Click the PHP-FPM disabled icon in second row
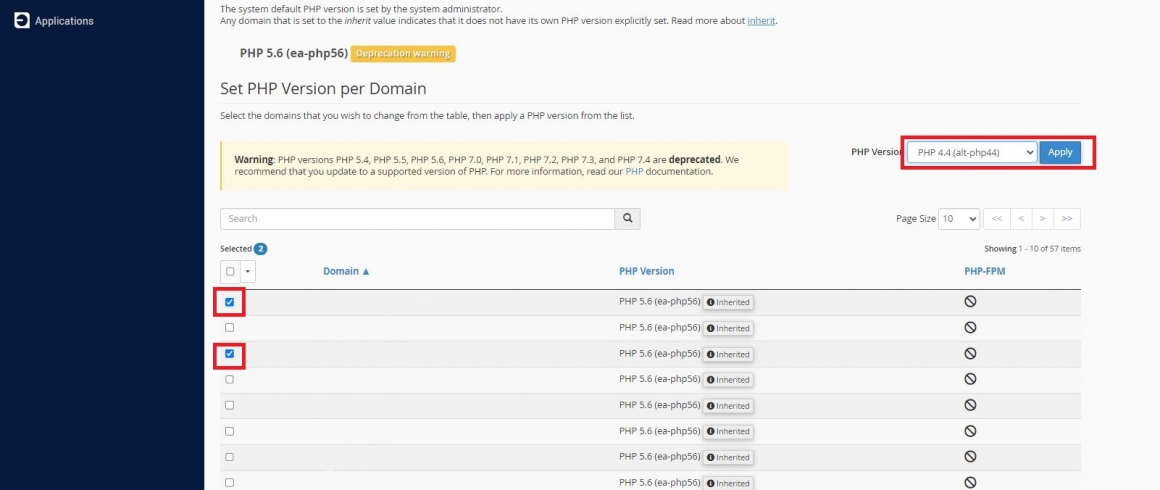This screenshot has height=490, width=1160. tap(971, 327)
